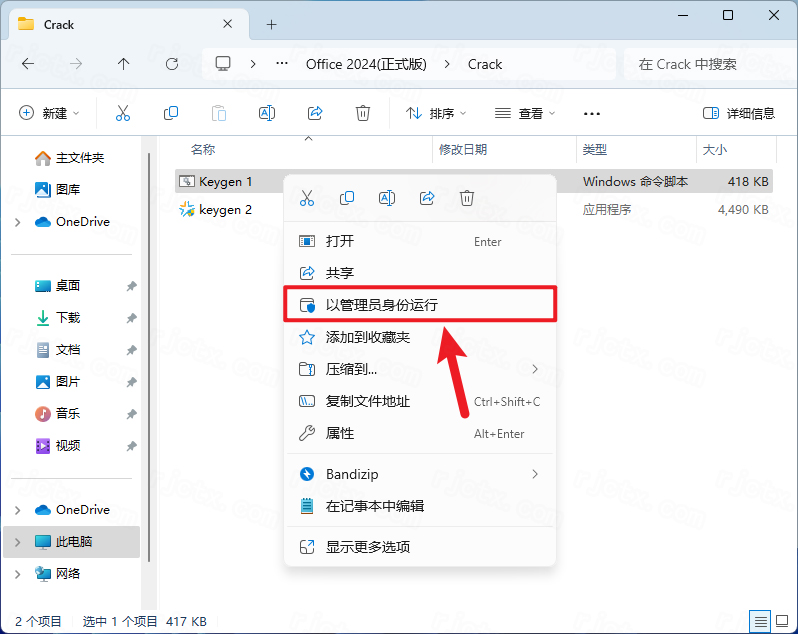798x634 pixels.
Task: Click the 新建 button
Action: click(x=50, y=113)
